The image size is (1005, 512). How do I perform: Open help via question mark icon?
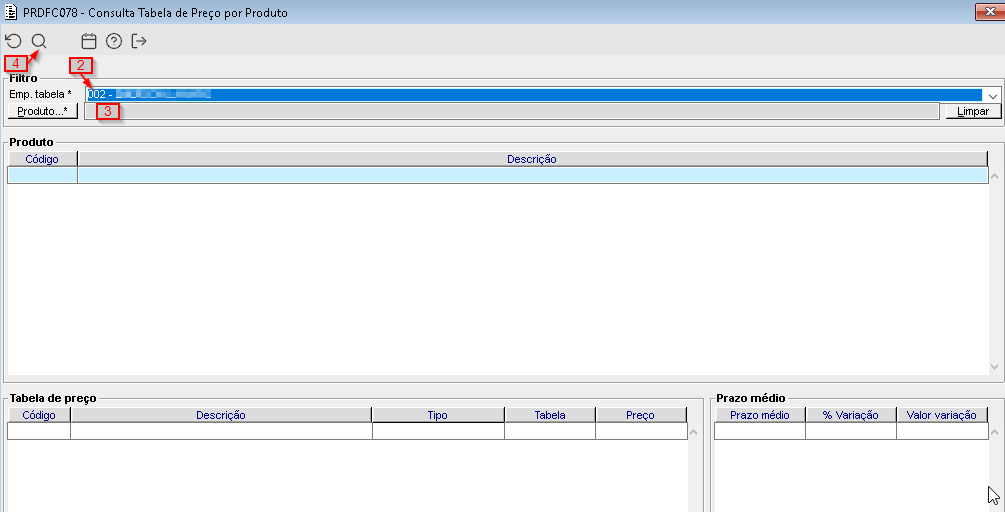pyautogui.click(x=114, y=41)
